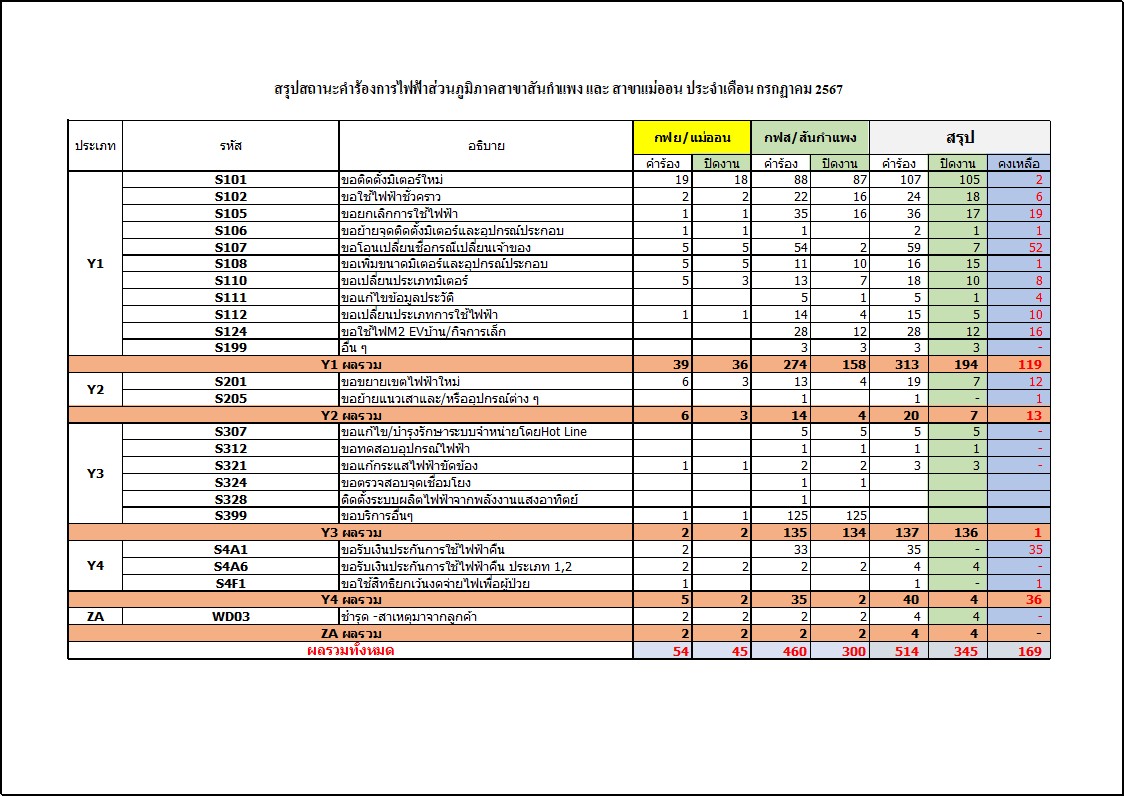
Task: Select description ขอใช้ไฟฟ้าชั่วคราว
Action: click(391, 196)
